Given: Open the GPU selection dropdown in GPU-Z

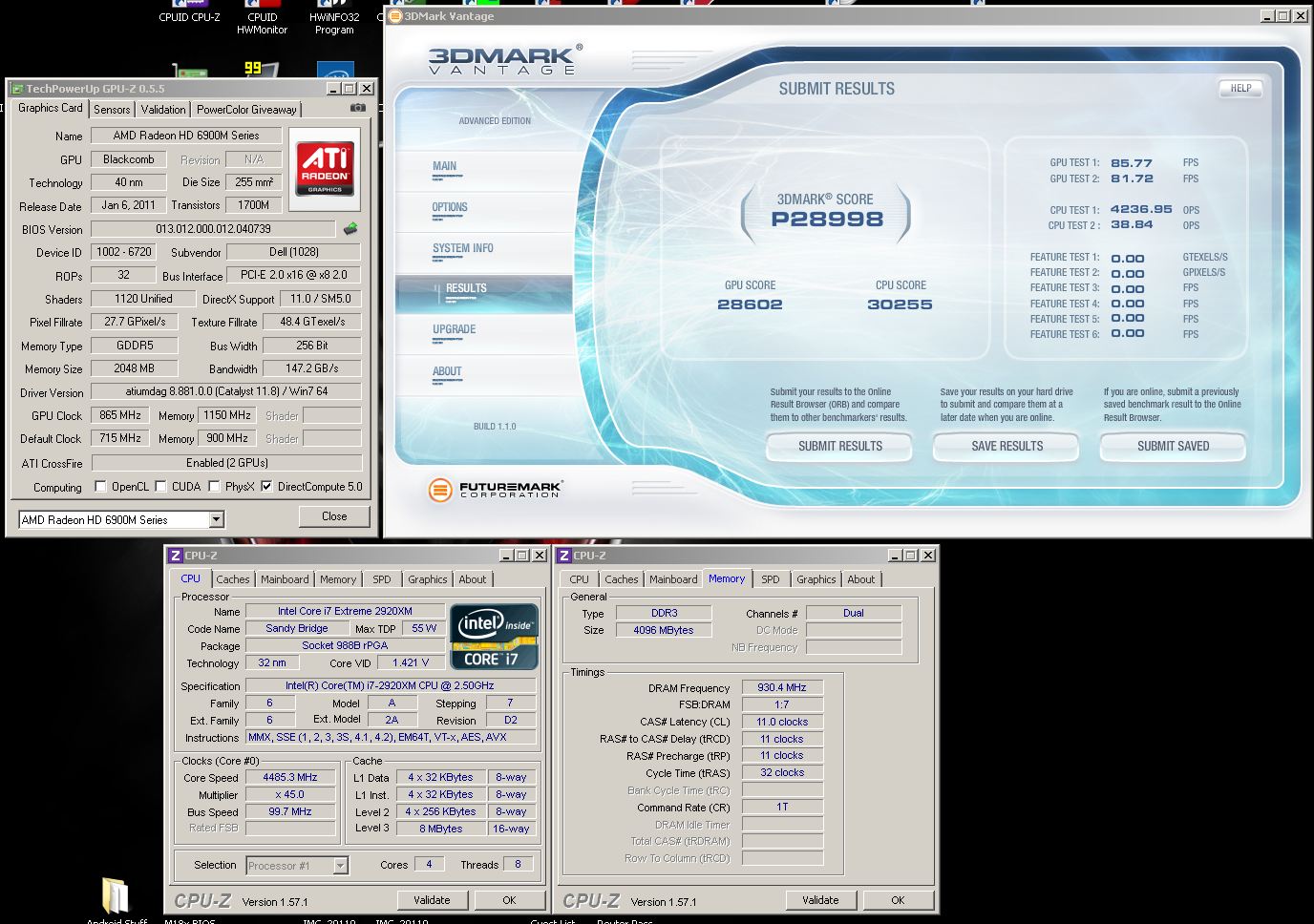Looking at the screenshot, I should point(217,519).
